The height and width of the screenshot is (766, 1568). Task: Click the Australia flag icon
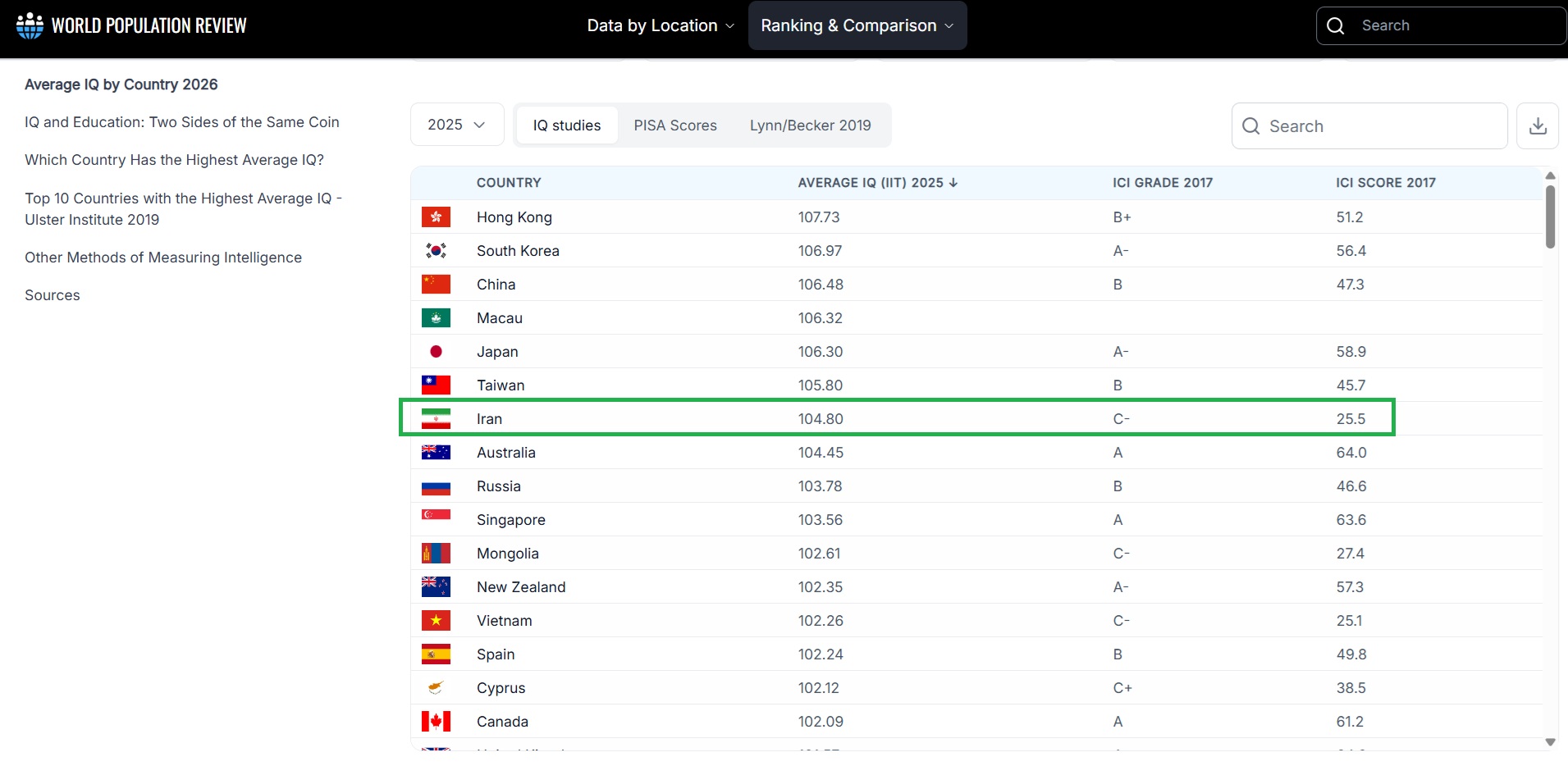tap(436, 452)
